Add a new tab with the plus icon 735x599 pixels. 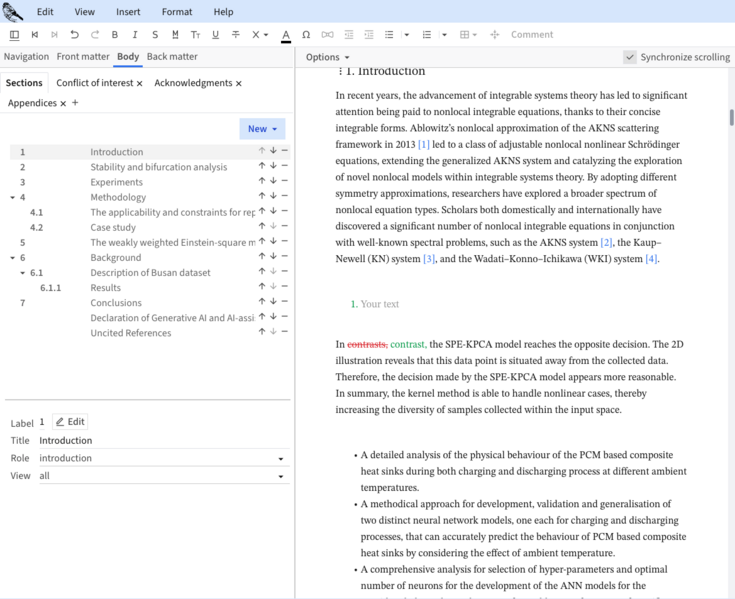(75, 103)
